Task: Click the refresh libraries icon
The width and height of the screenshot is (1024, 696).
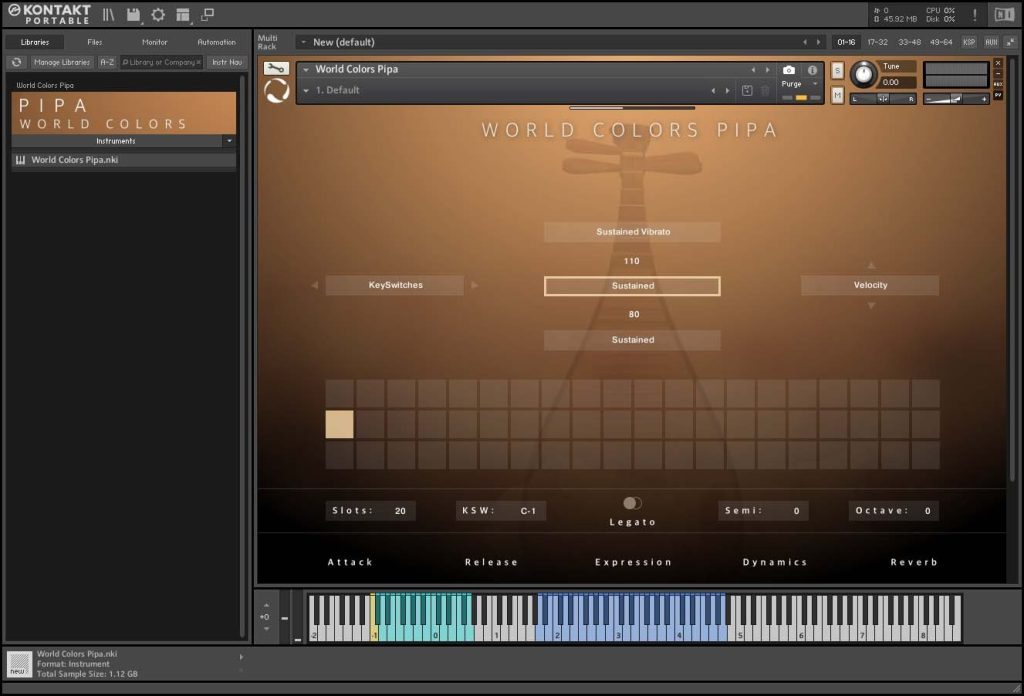Action: (16, 62)
